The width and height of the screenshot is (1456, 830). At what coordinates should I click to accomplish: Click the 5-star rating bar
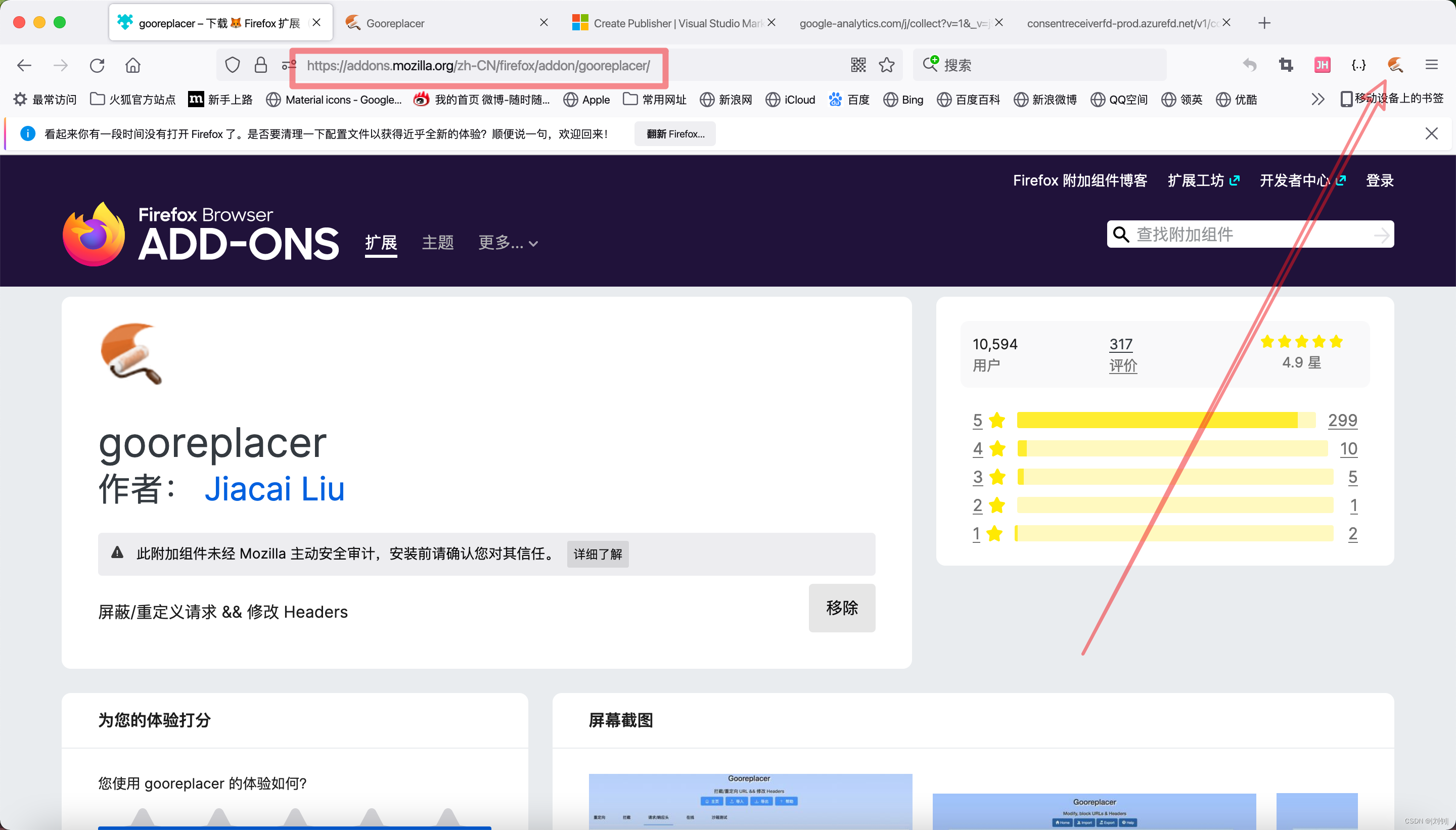[1166, 420]
